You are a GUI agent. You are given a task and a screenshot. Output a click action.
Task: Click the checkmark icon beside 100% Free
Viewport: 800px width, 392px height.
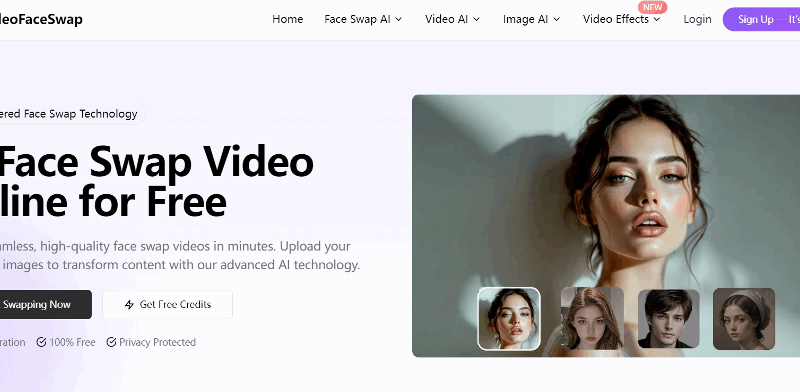[x=41, y=342]
